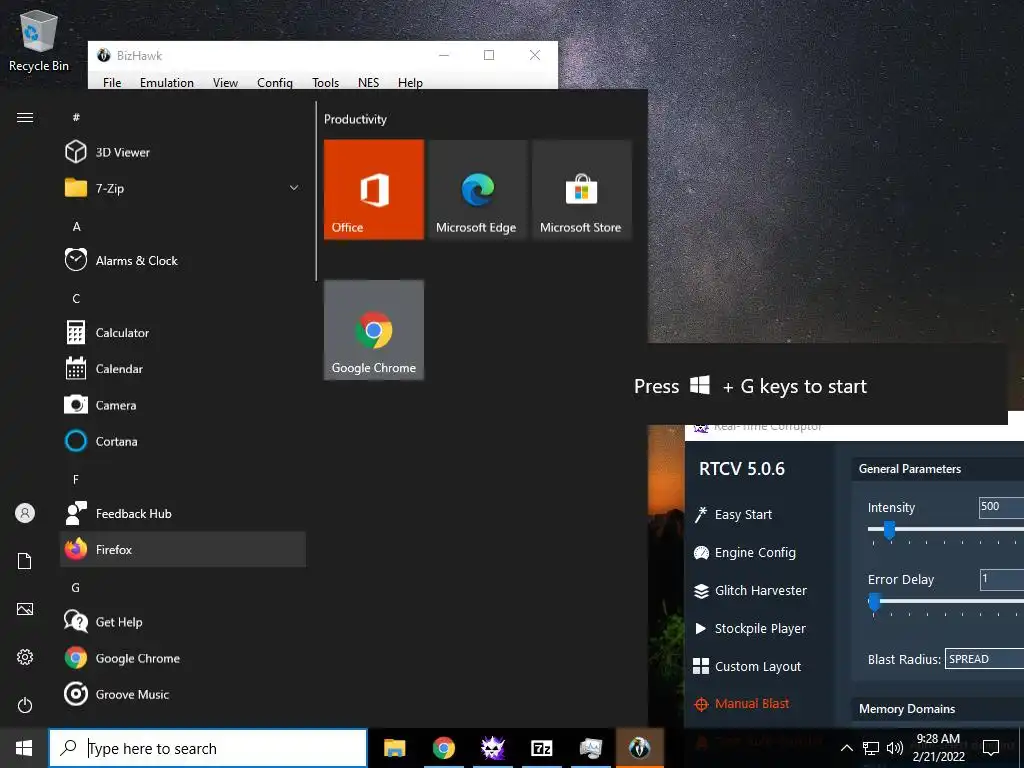Viewport: 1024px width, 768px height.
Task: Click the Windows Start button
Action: 24,748
